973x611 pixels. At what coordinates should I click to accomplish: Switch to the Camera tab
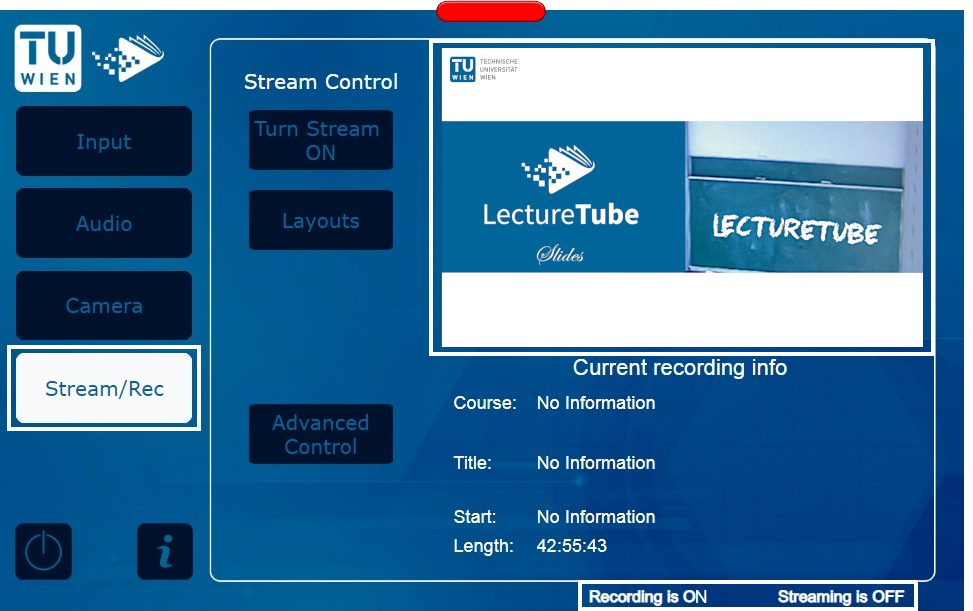104,305
